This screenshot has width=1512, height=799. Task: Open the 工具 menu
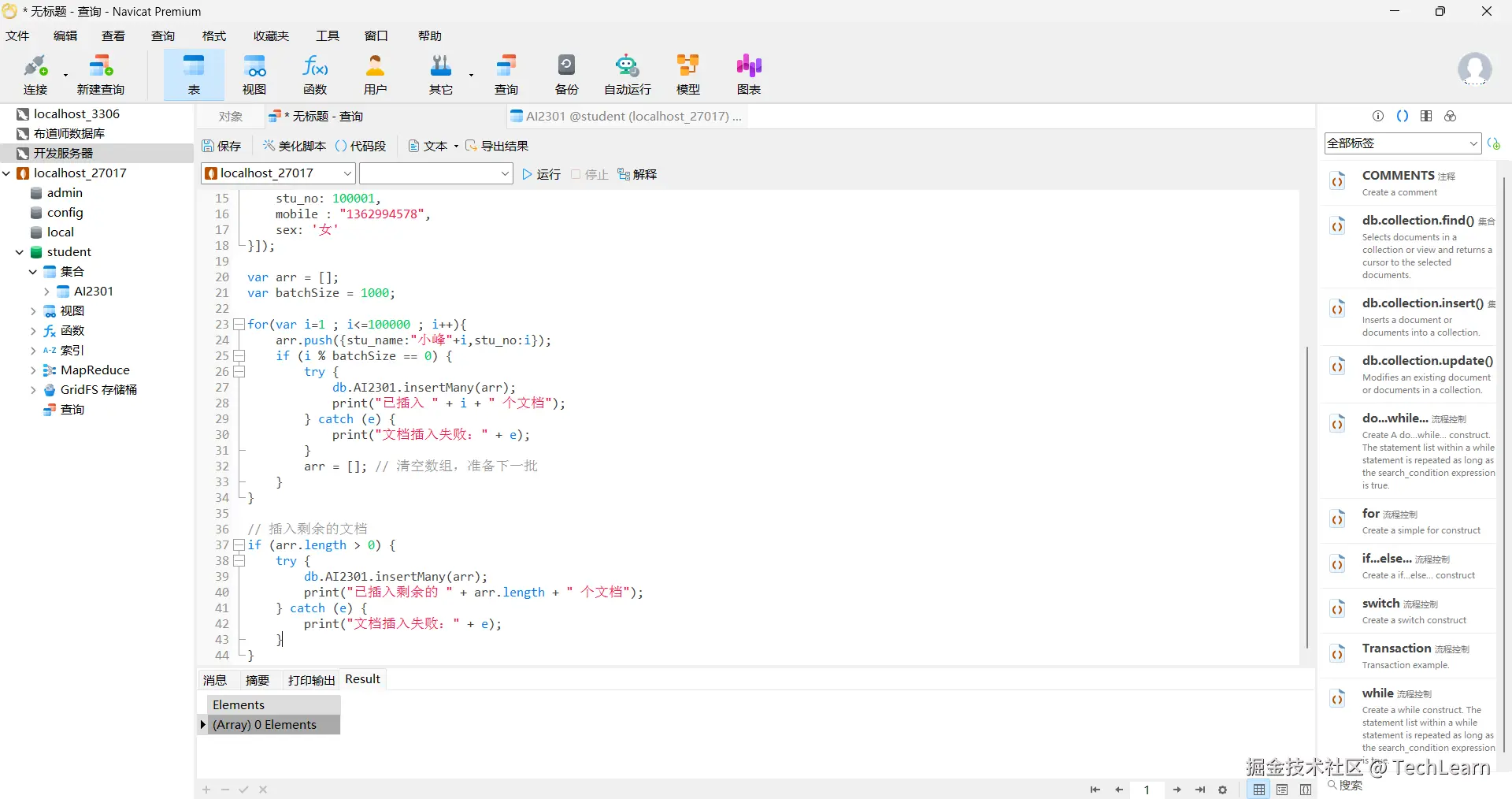pos(328,36)
